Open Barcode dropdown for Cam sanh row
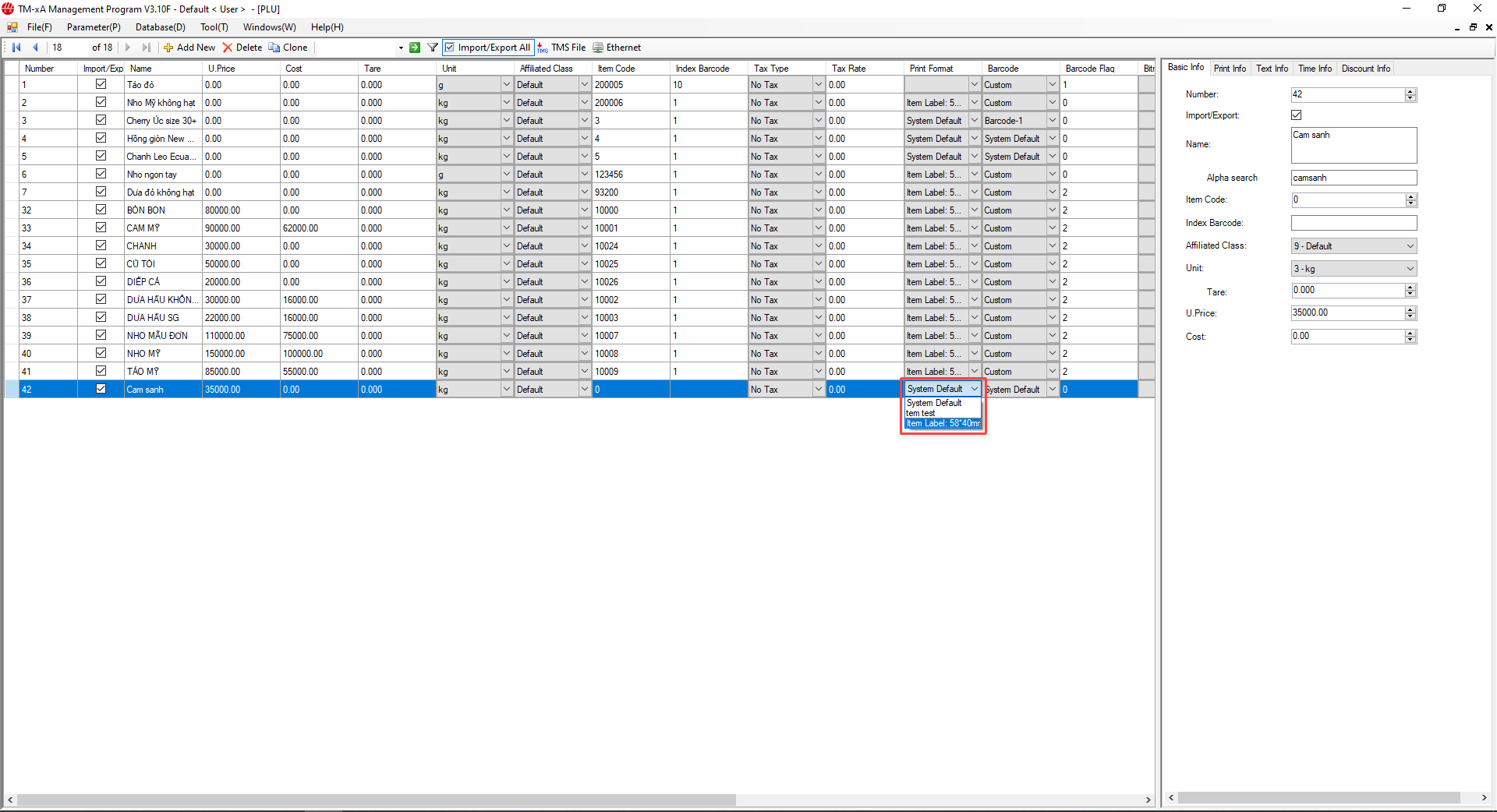Image resolution: width=1497 pixels, height=812 pixels. tap(1052, 389)
